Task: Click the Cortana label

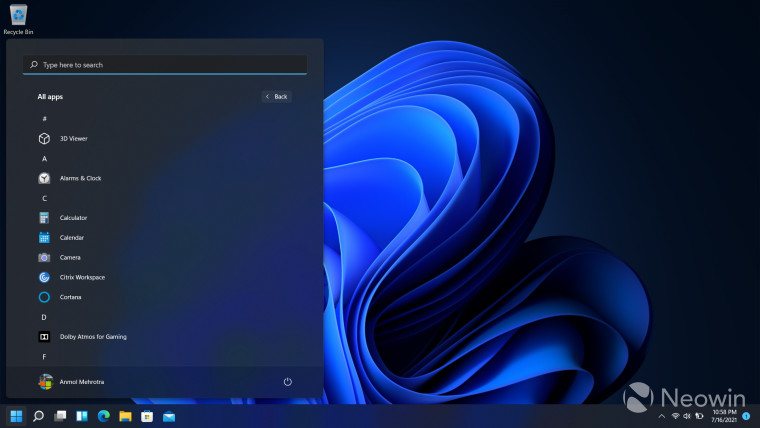Action: (x=70, y=297)
